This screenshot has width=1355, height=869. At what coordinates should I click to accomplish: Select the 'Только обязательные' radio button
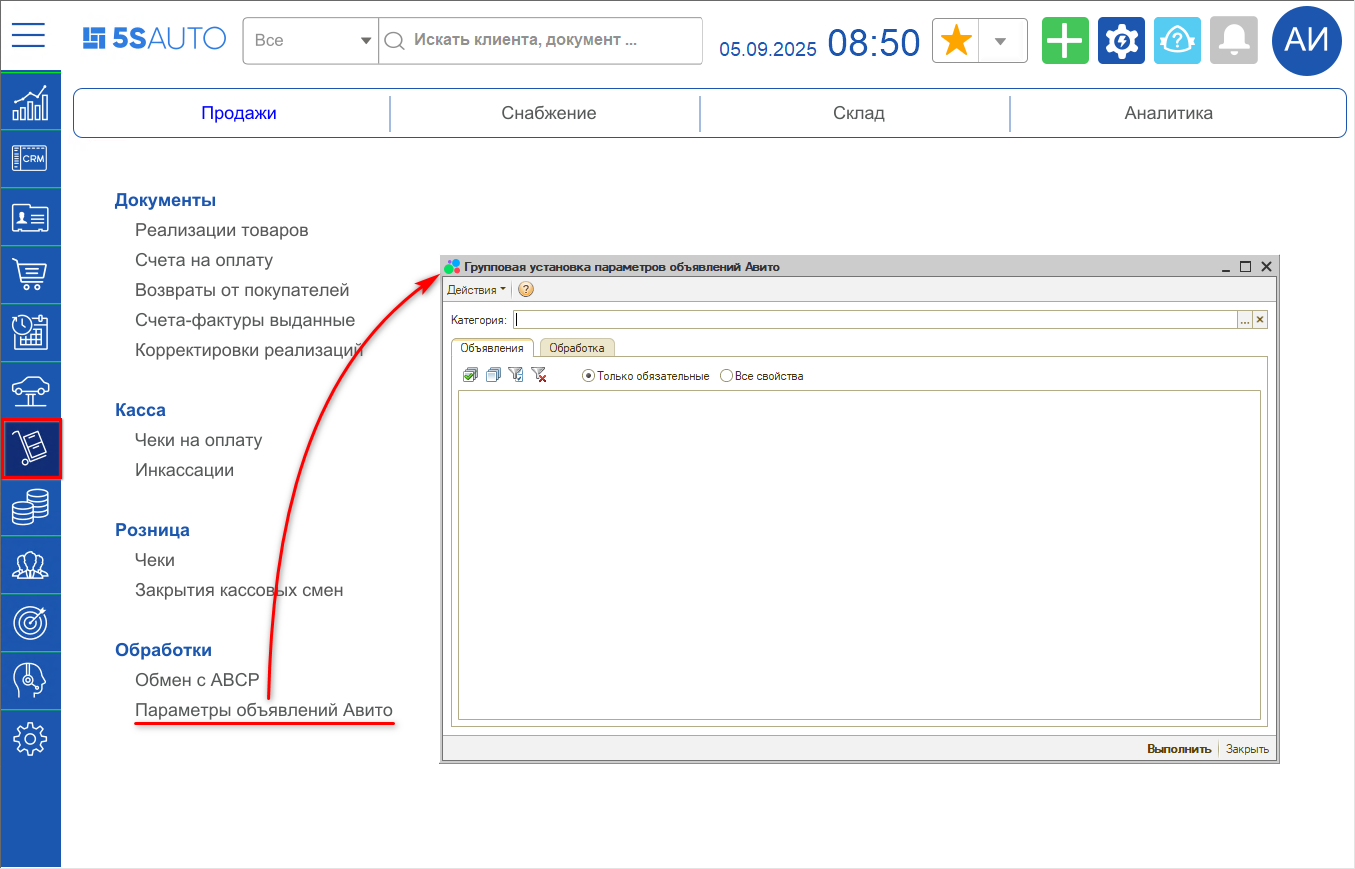click(x=588, y=376)
